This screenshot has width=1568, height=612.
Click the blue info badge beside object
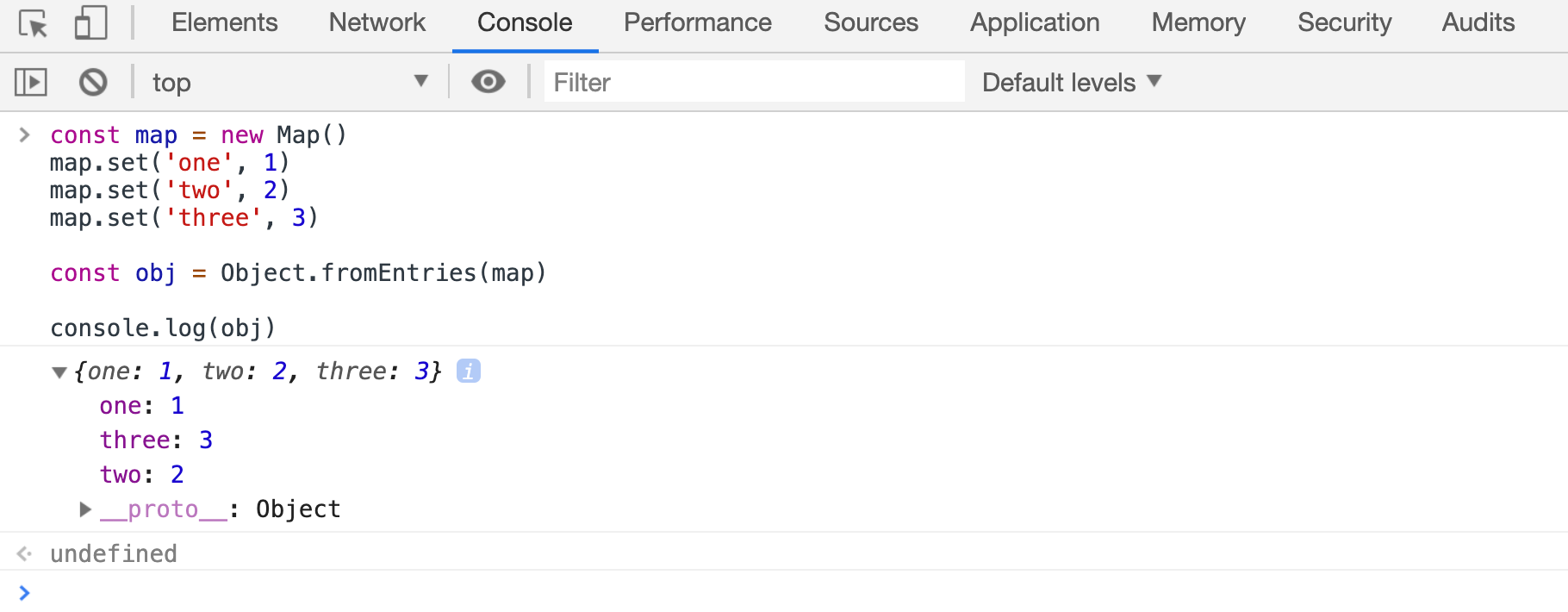(x=468, y=371)
